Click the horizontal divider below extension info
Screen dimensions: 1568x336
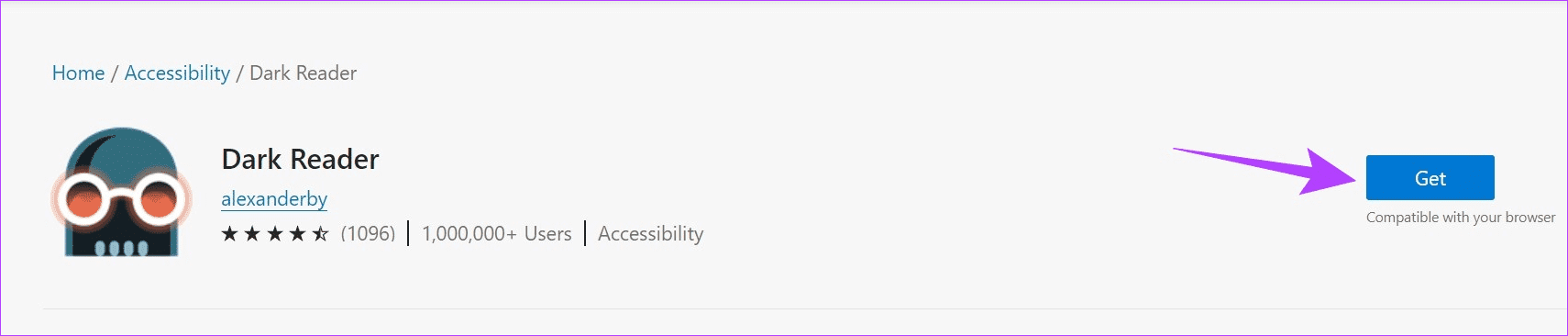click(x=805, y=308)
